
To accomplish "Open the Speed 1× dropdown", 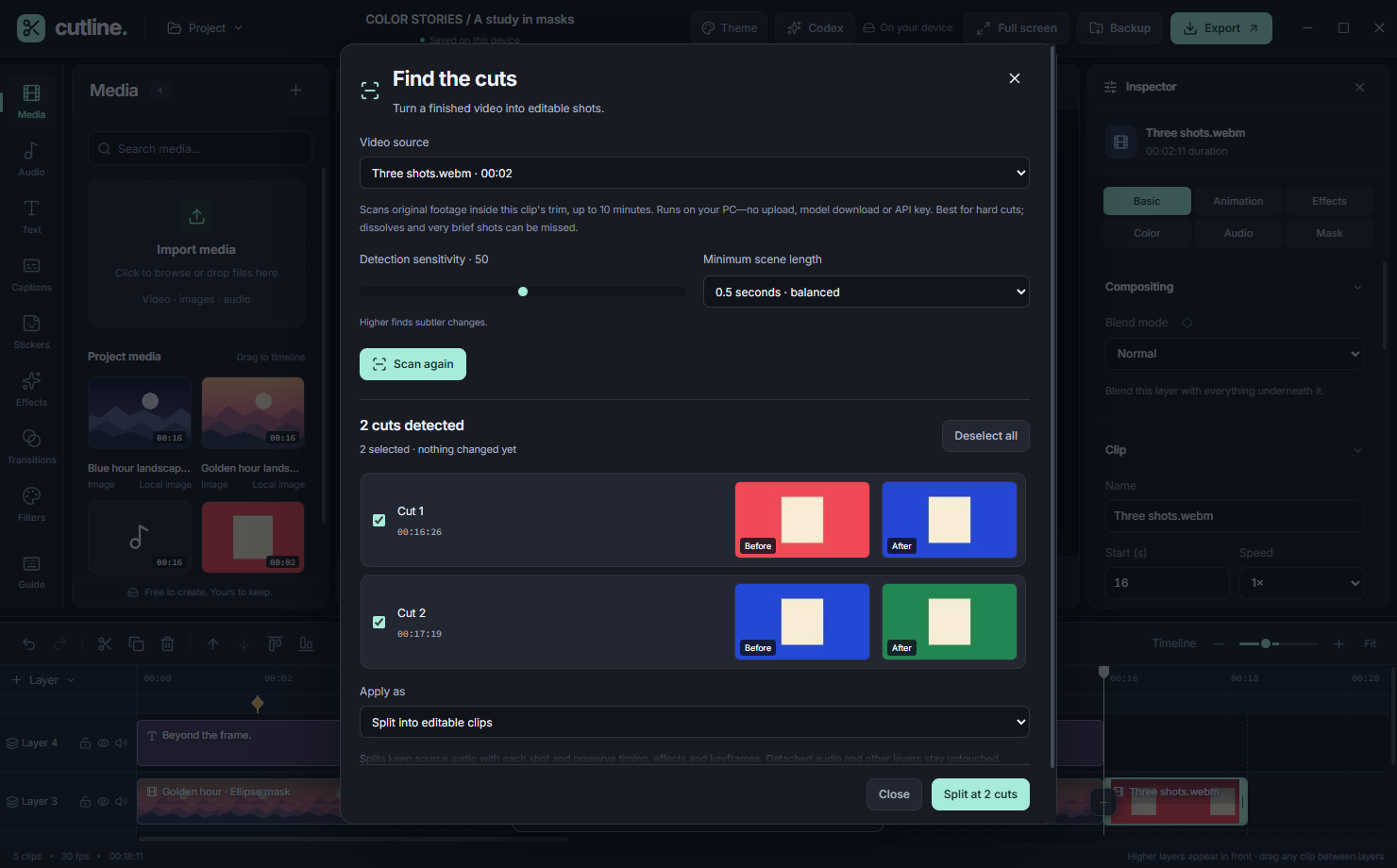I will click(1302, 583).
